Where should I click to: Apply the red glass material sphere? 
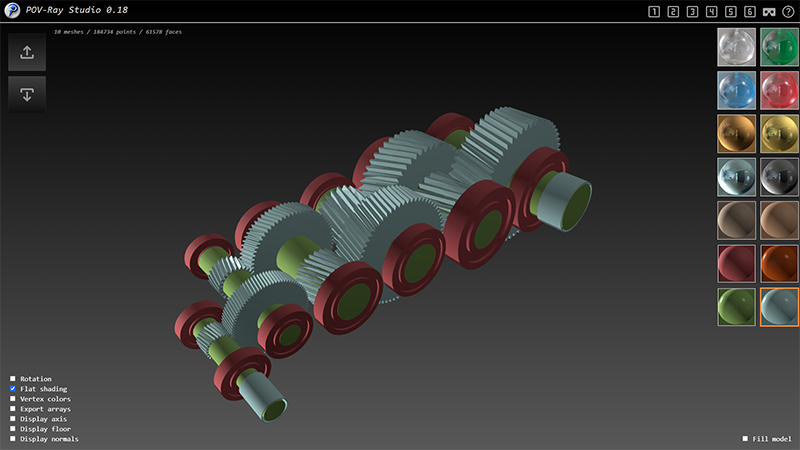pos(779,90)
